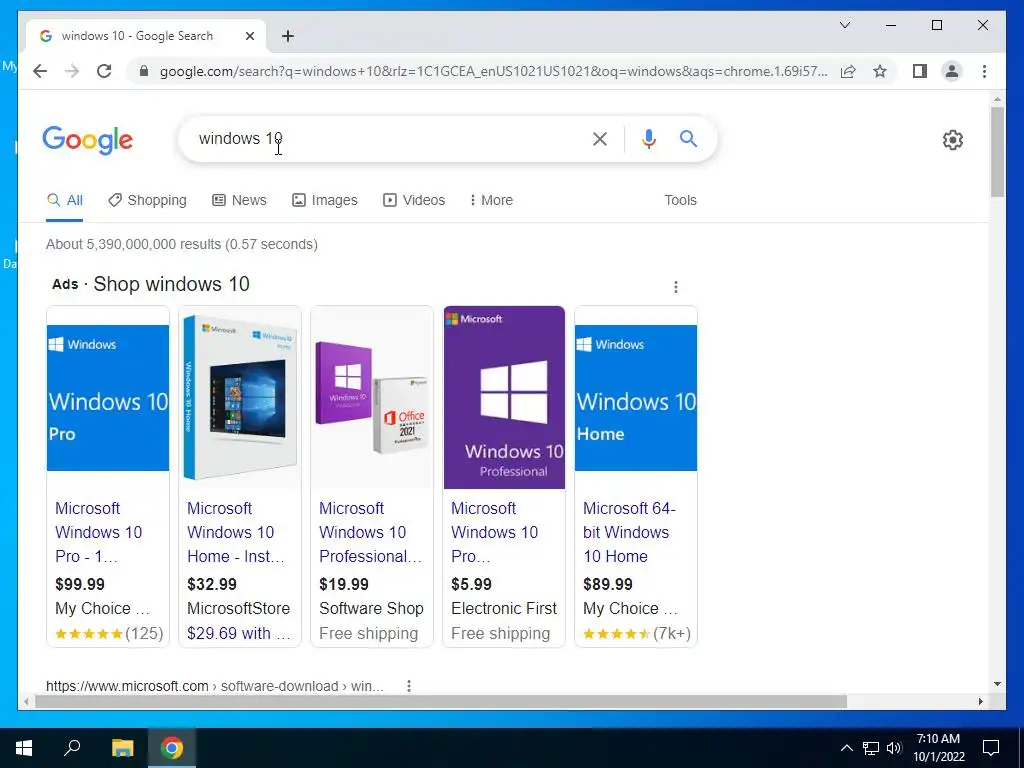Image resolution: width=1024 pixels, height=768 pixels.
Task: Open Chrome's side panel
Action: (920, 71)
